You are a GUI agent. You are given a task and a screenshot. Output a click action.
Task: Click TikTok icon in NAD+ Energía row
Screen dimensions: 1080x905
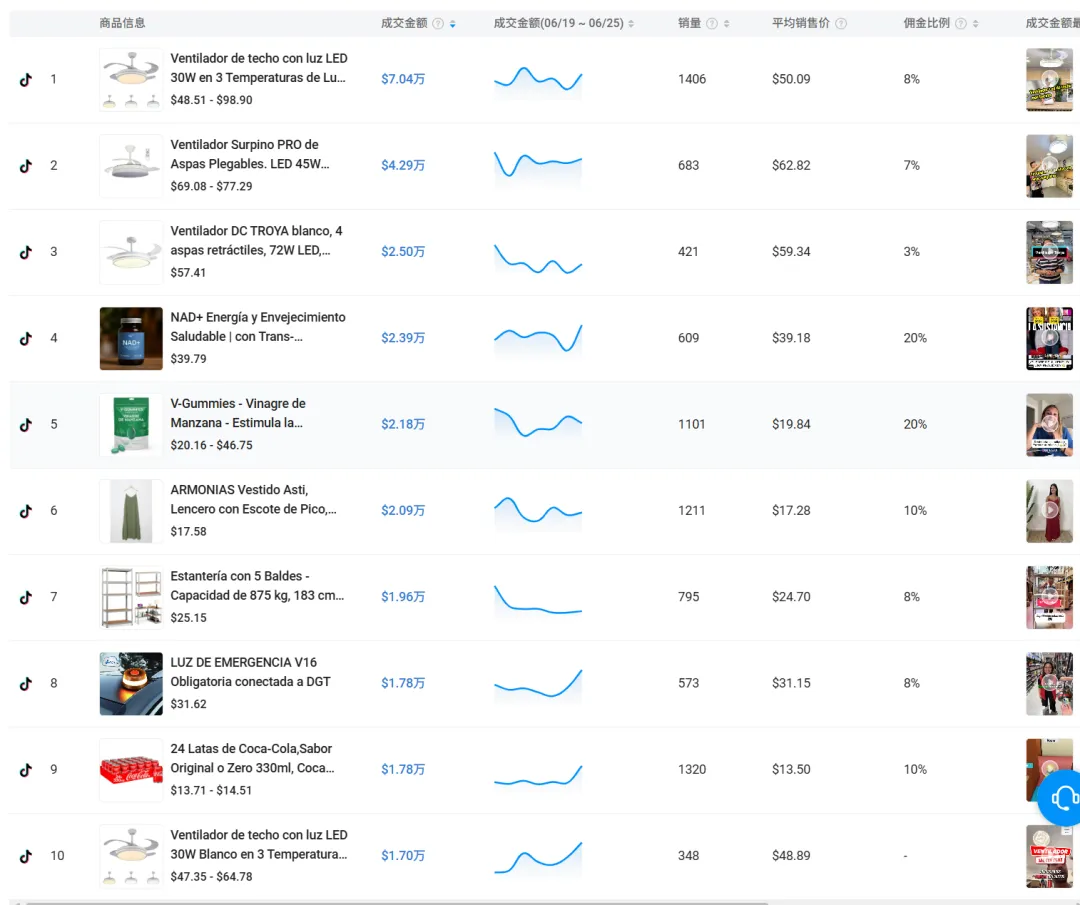click(26, 338)
